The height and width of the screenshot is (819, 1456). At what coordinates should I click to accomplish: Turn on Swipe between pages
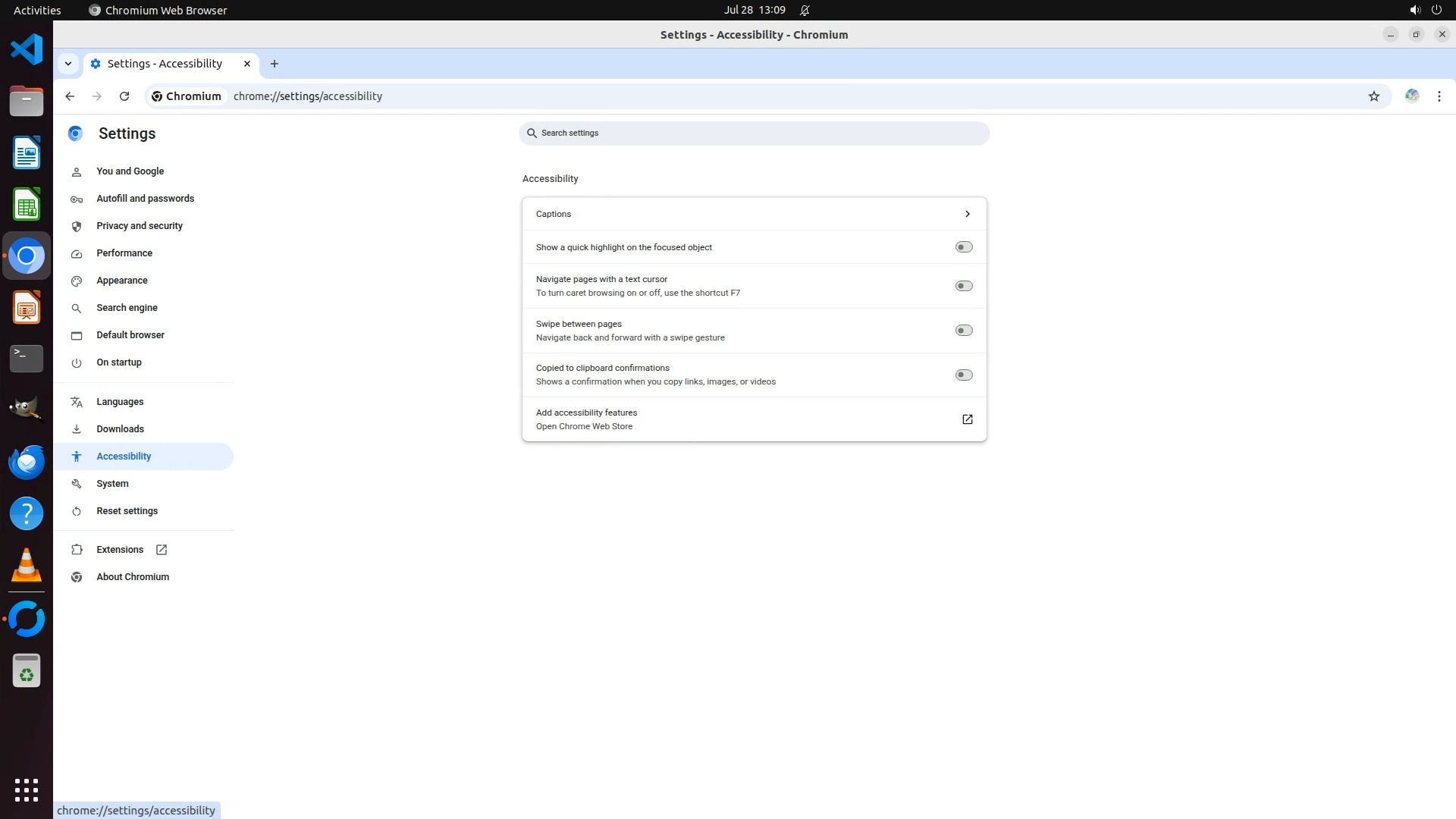[963, 331]
